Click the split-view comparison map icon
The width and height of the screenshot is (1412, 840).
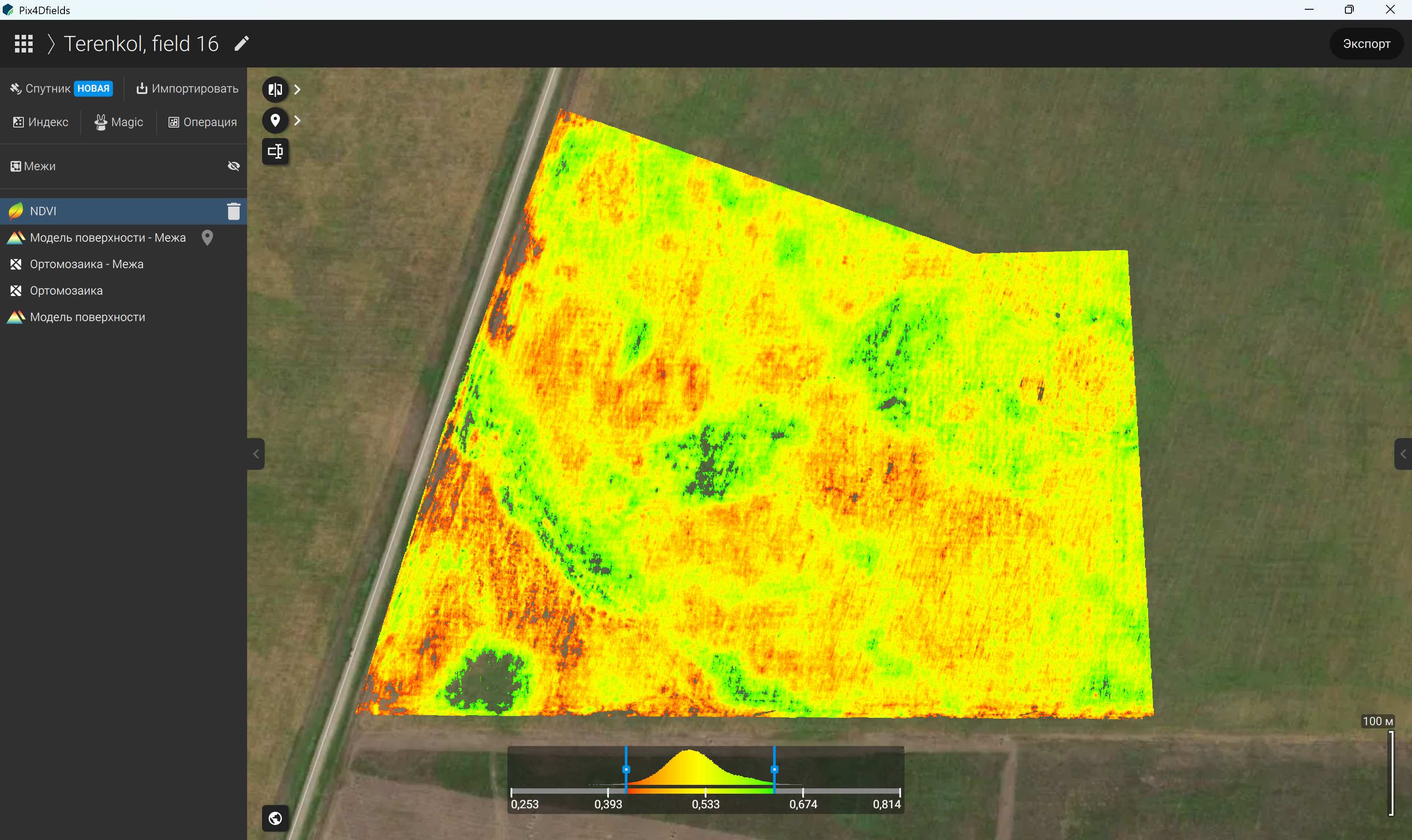275,90
